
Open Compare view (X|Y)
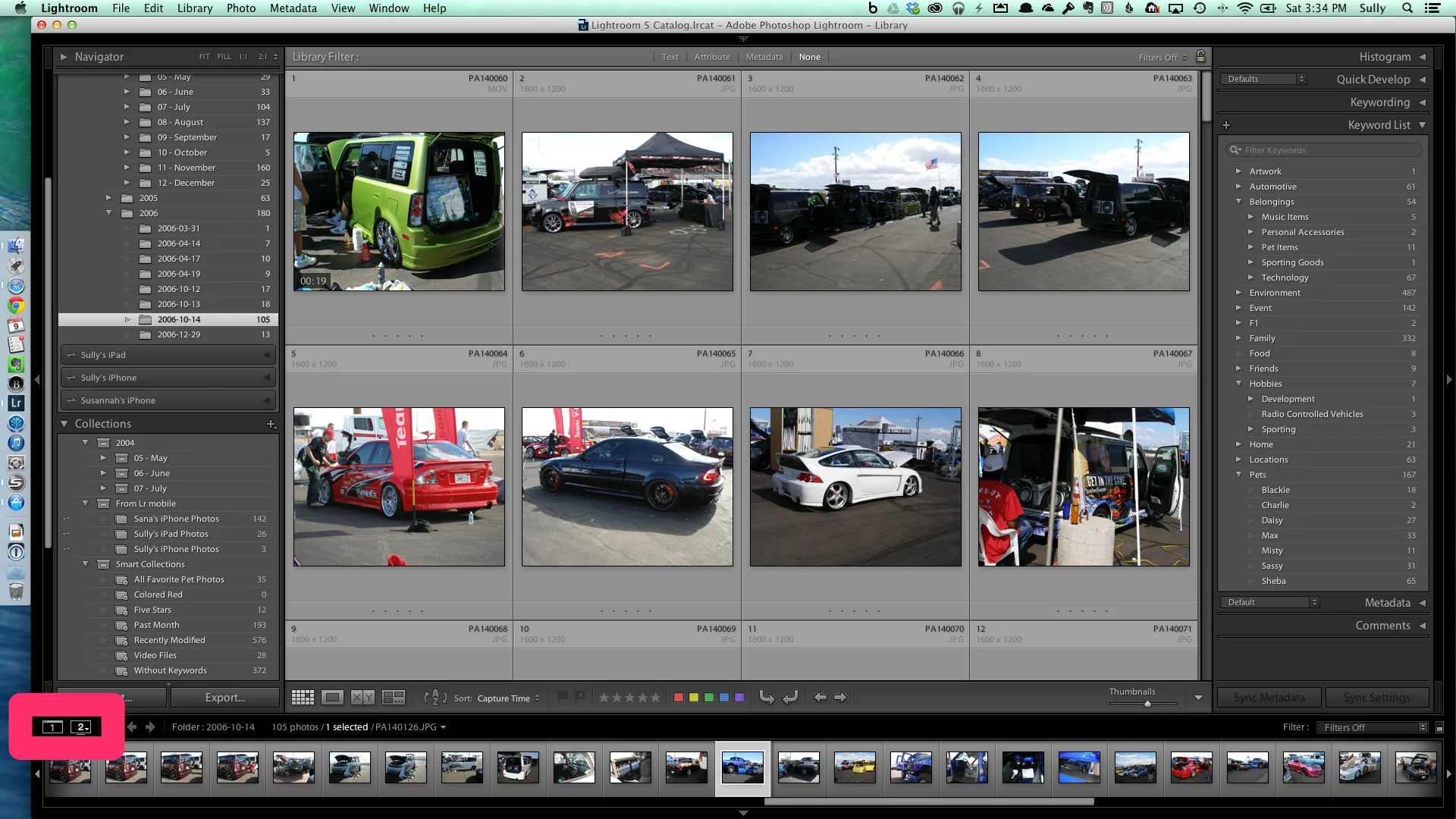point(362,698)
